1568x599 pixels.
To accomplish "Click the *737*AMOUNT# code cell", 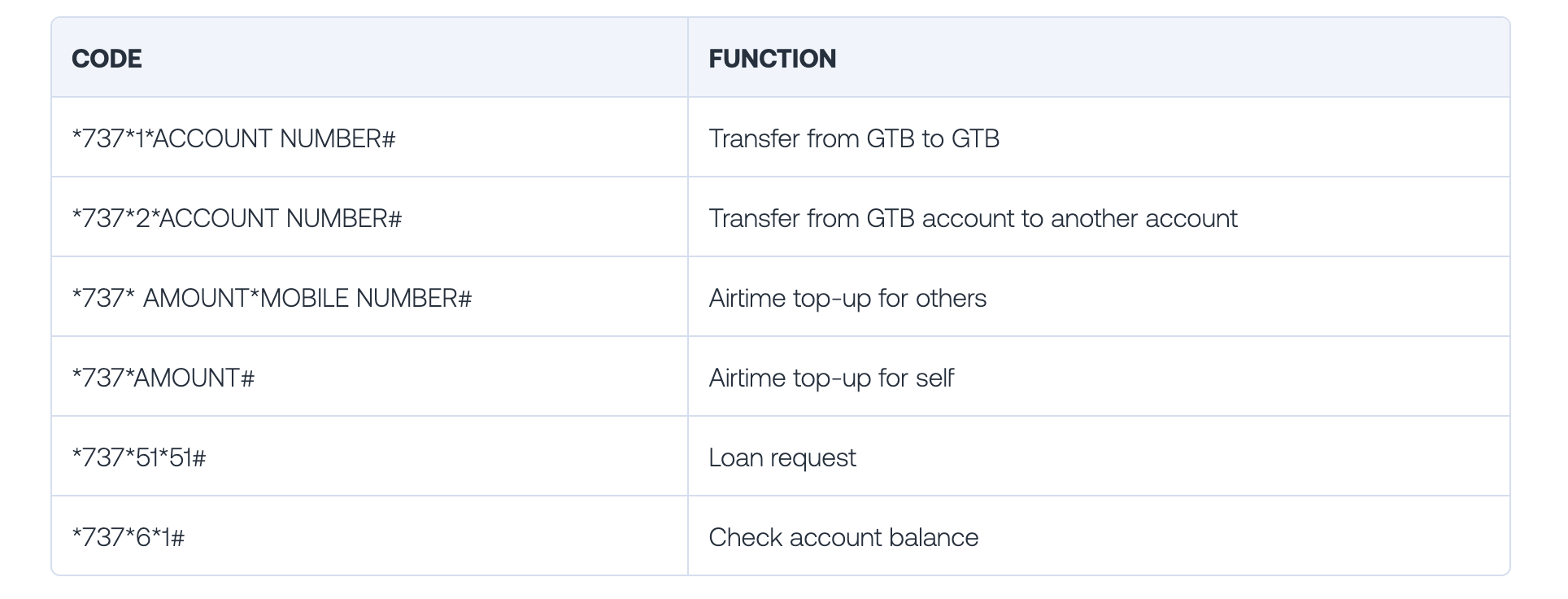I will 163,378.
